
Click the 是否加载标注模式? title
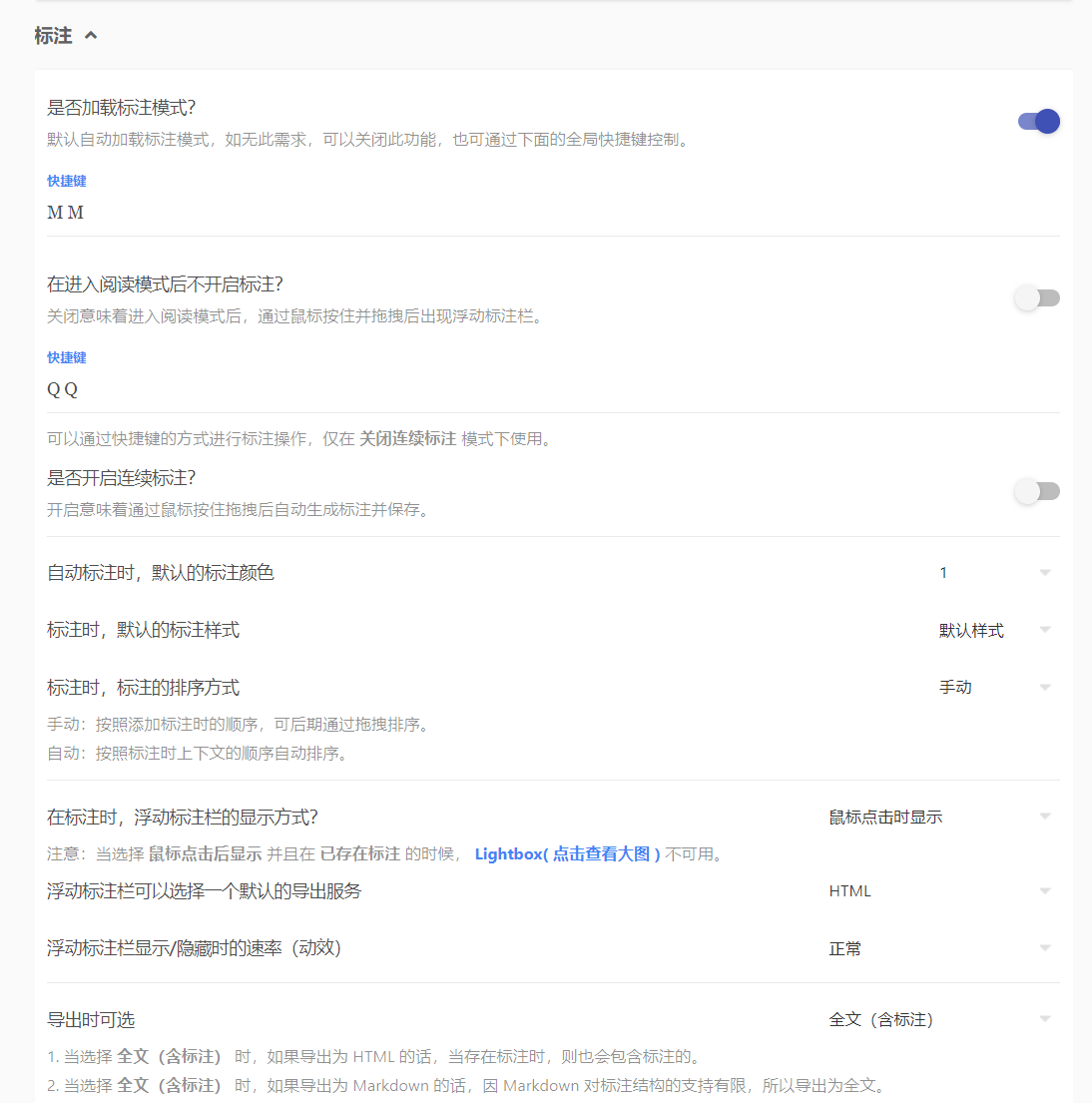(x=121, y=108)
